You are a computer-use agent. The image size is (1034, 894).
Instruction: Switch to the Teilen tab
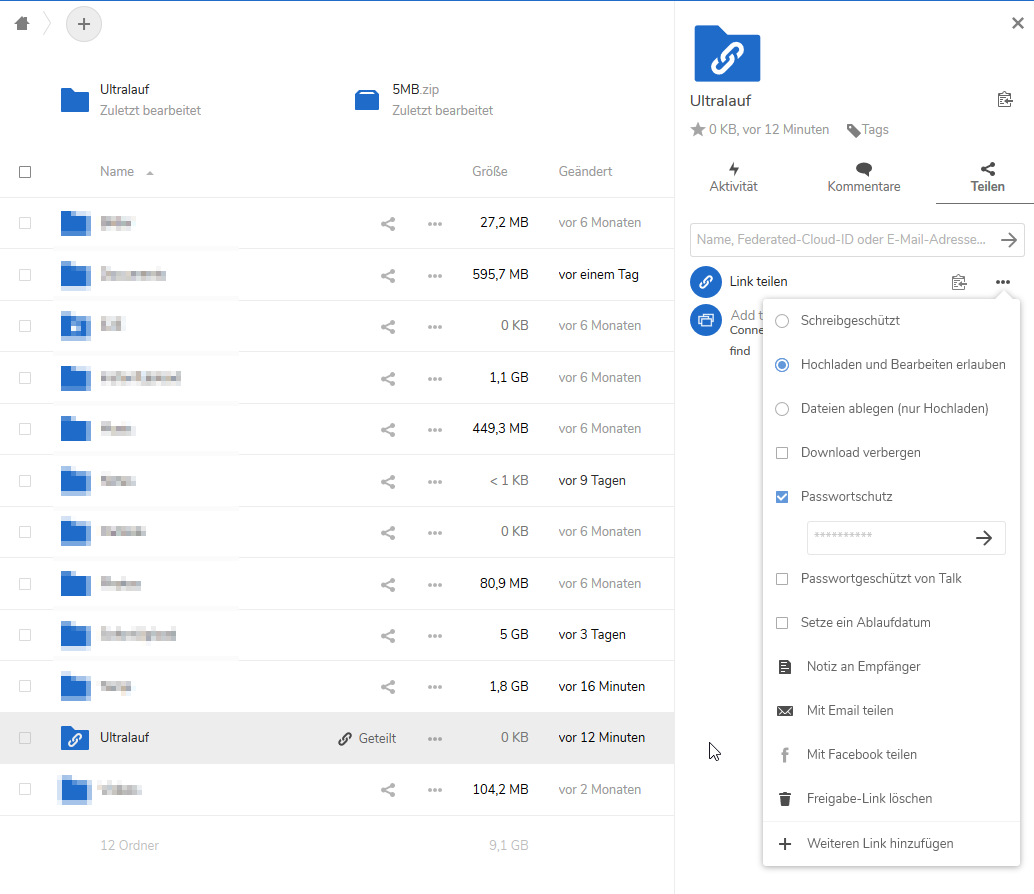pos(987,177)
